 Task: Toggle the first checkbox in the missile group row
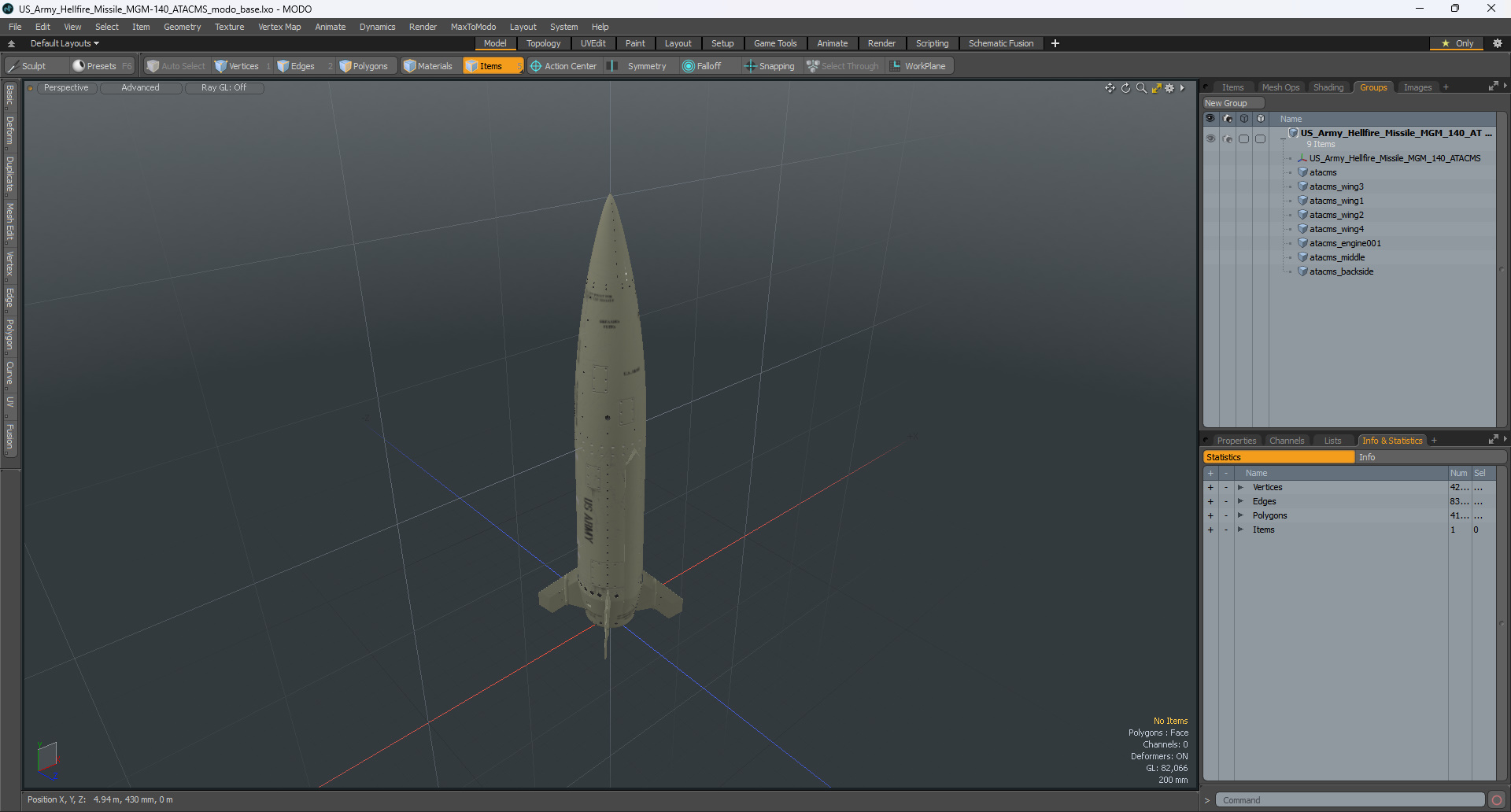click(1243, 138)
